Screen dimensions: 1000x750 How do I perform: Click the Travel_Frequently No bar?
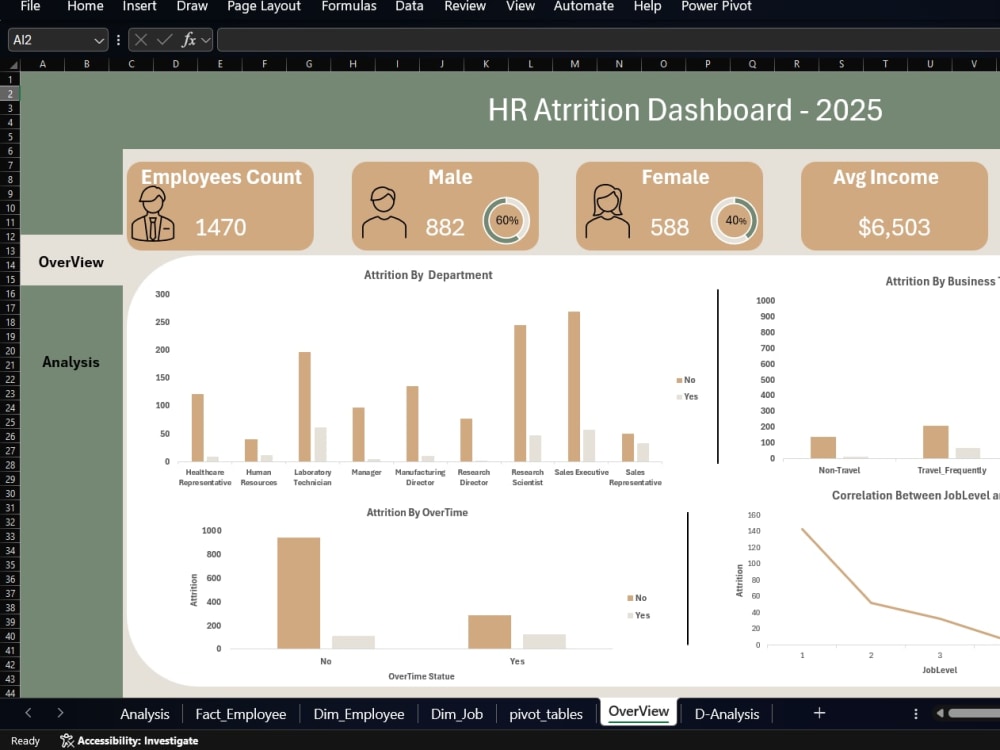point(935,441)
